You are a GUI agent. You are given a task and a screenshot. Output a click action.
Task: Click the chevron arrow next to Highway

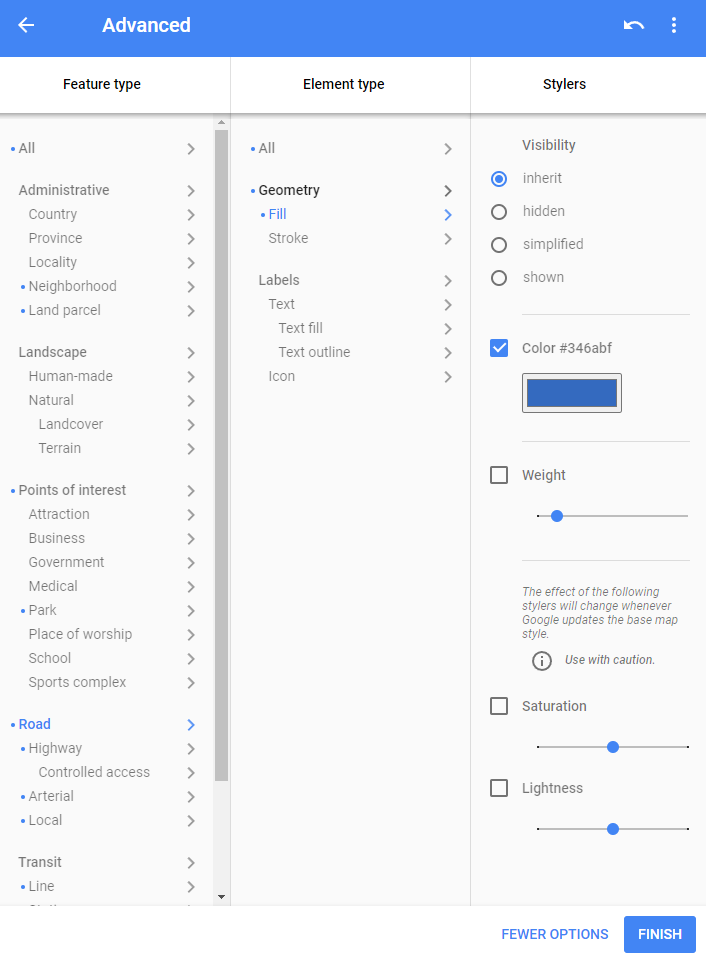tap(190, 749)
